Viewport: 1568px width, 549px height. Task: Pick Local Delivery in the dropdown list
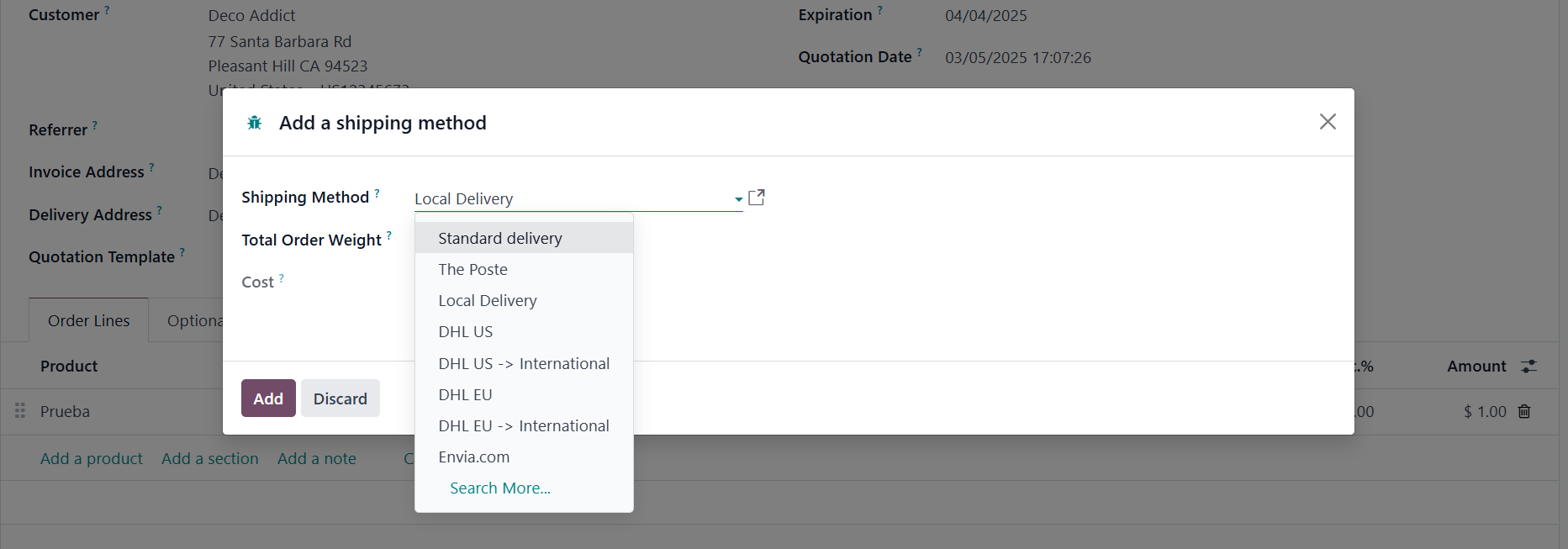point(487,300)
